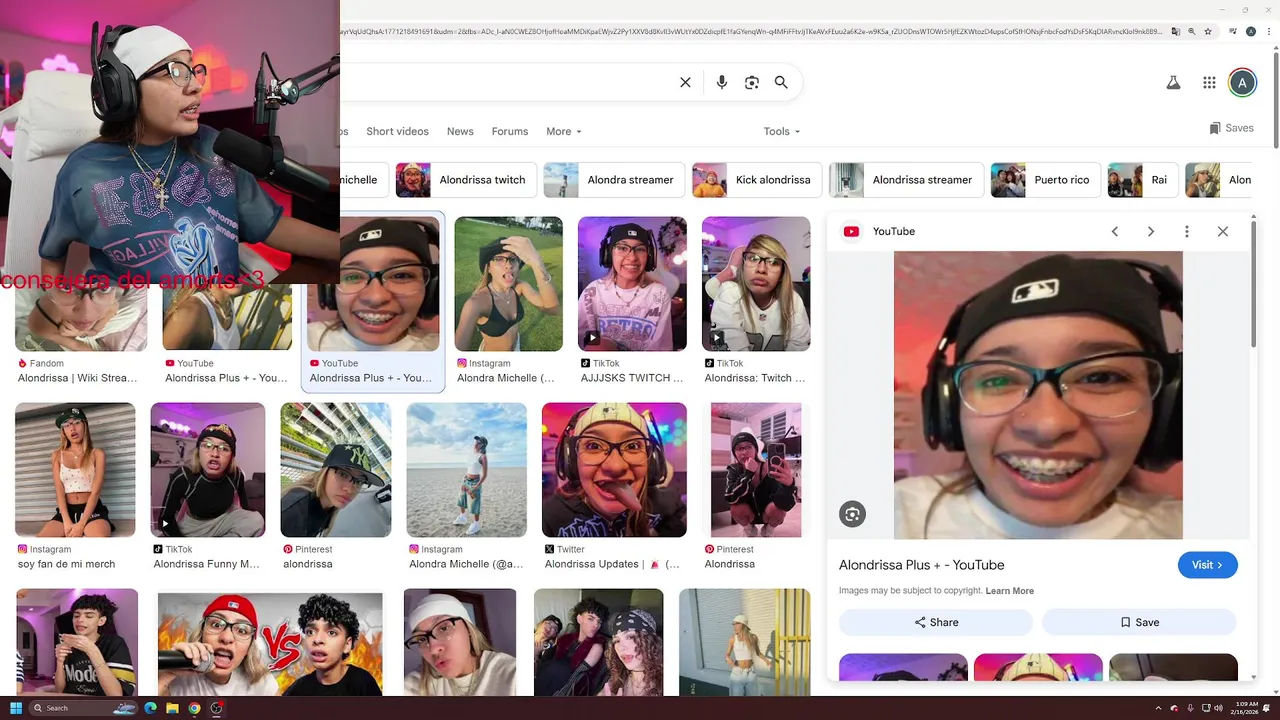Select the Puerto rico suggestion chip
The image size is (1280, 720).
(x=1044, y=180)
